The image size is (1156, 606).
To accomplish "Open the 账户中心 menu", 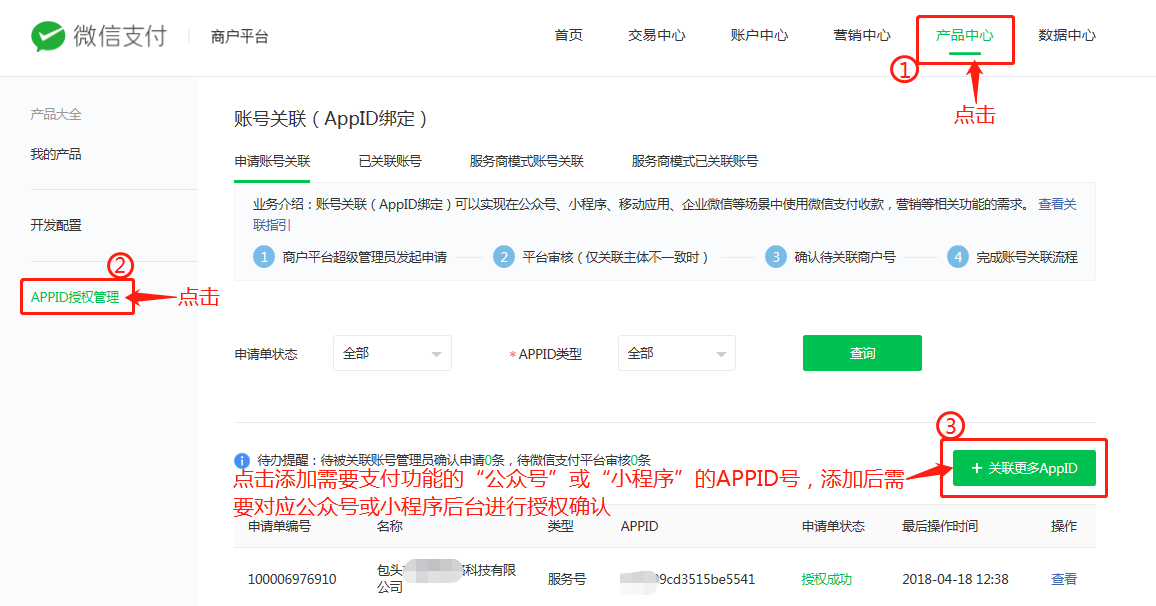I will 759,35.
